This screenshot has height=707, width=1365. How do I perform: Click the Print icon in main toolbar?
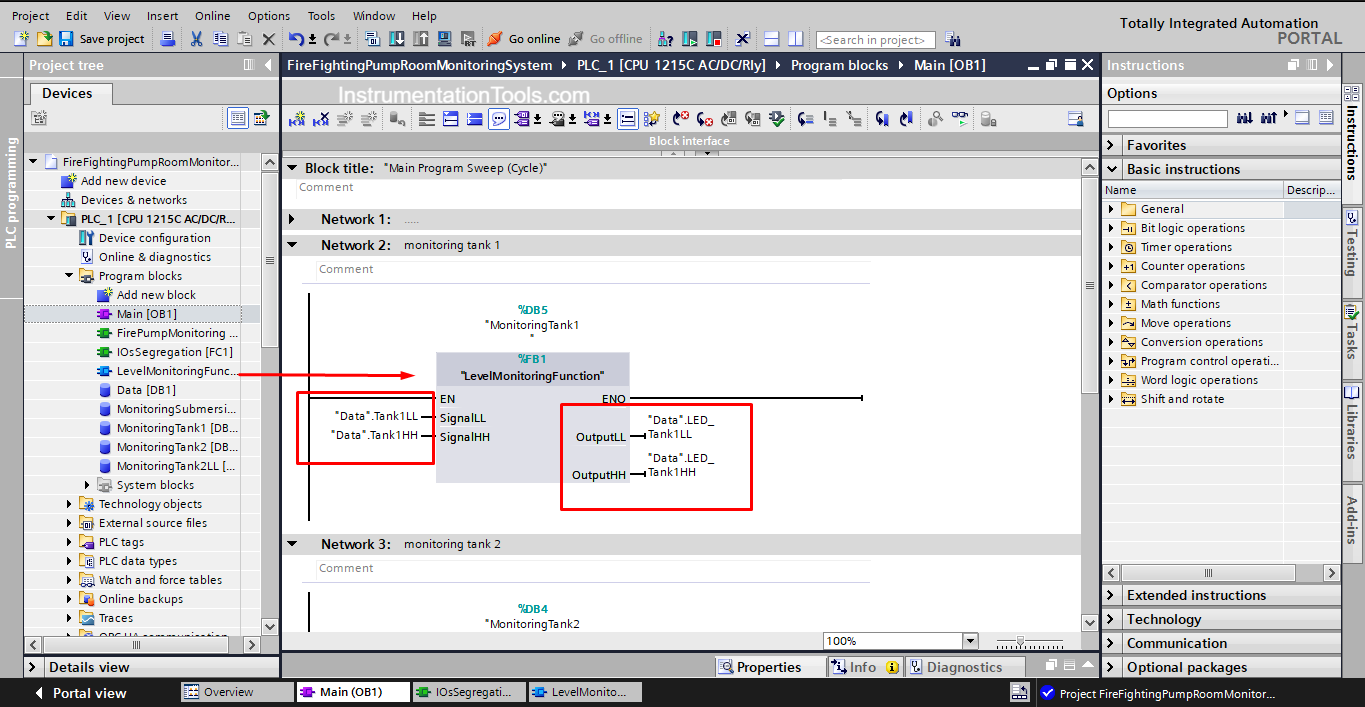coord(168,39)
